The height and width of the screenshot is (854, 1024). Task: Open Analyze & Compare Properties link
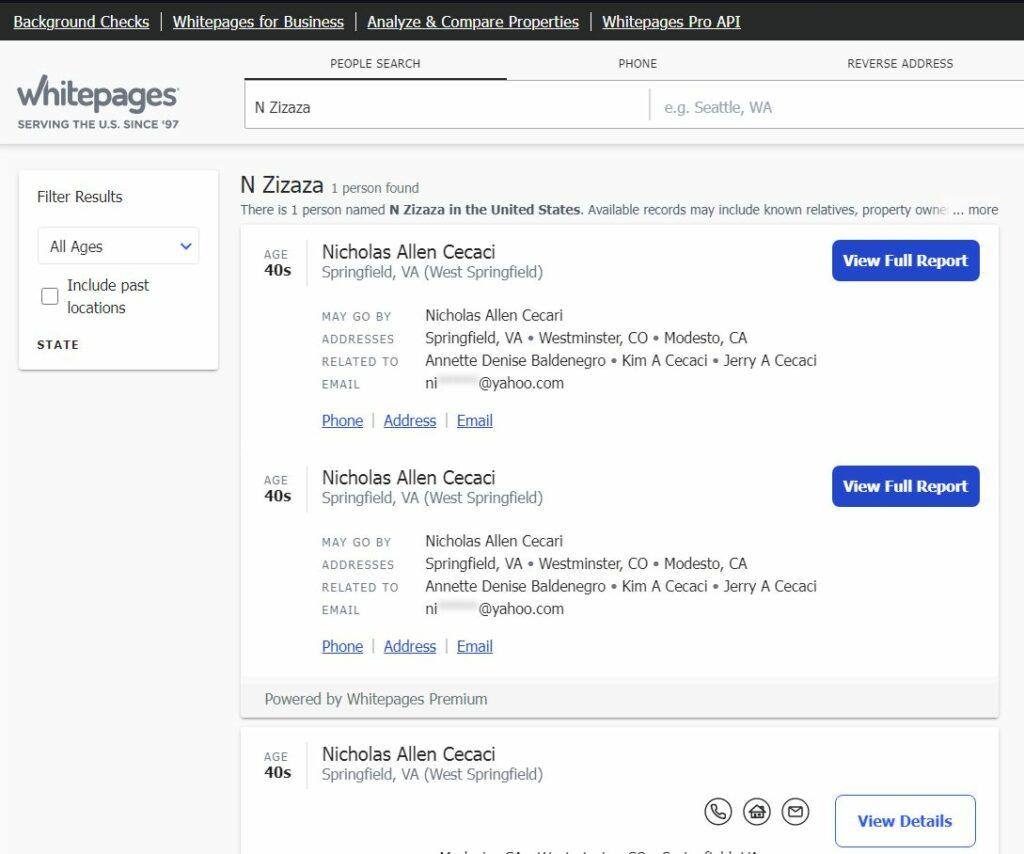[472, 21]
